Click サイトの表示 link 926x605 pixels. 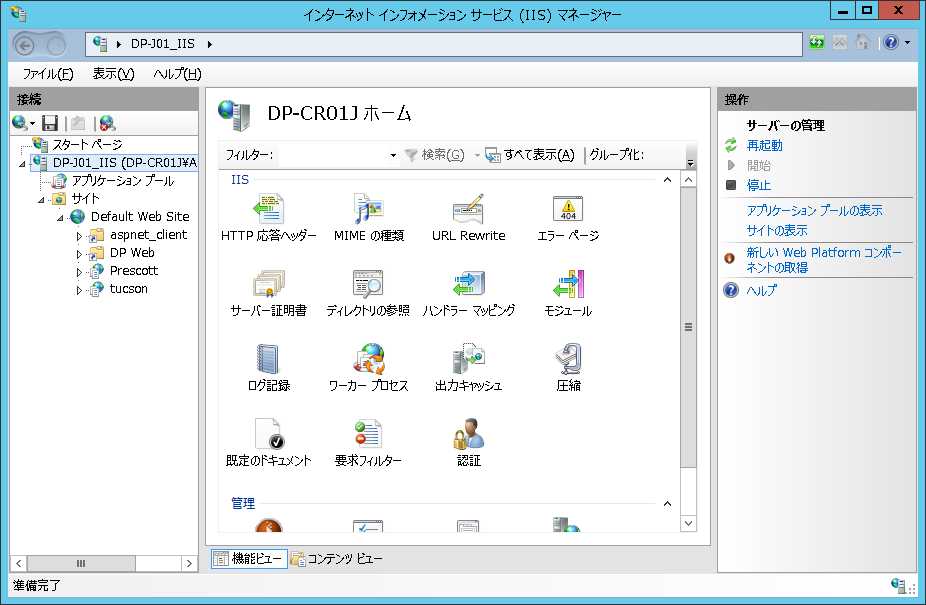pos(777,230)
